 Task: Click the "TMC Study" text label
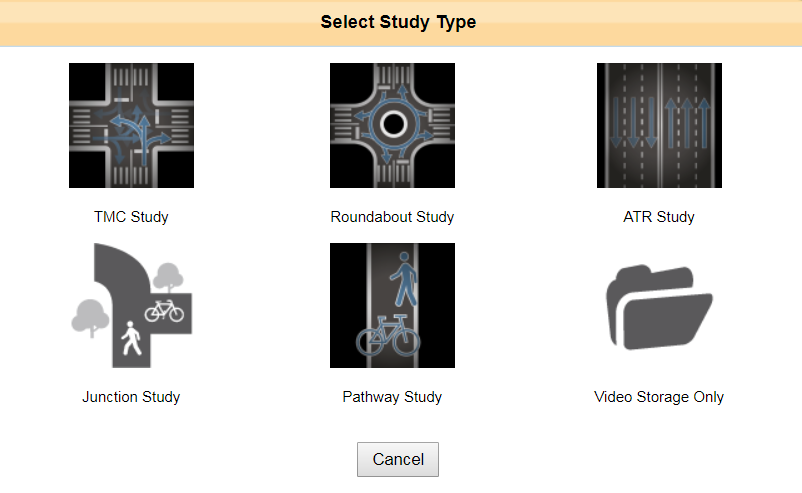131,217
